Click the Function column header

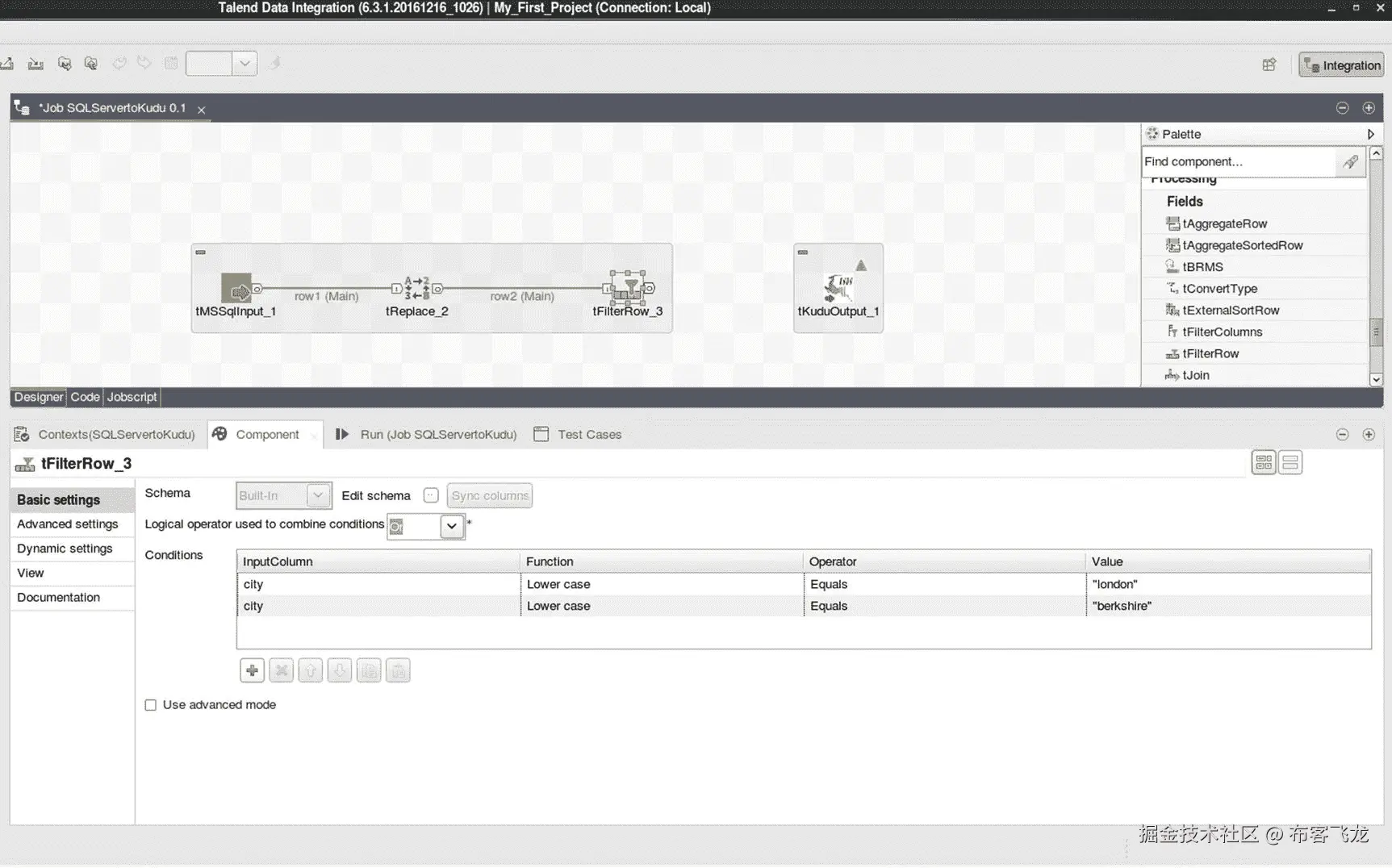(662, 561)
